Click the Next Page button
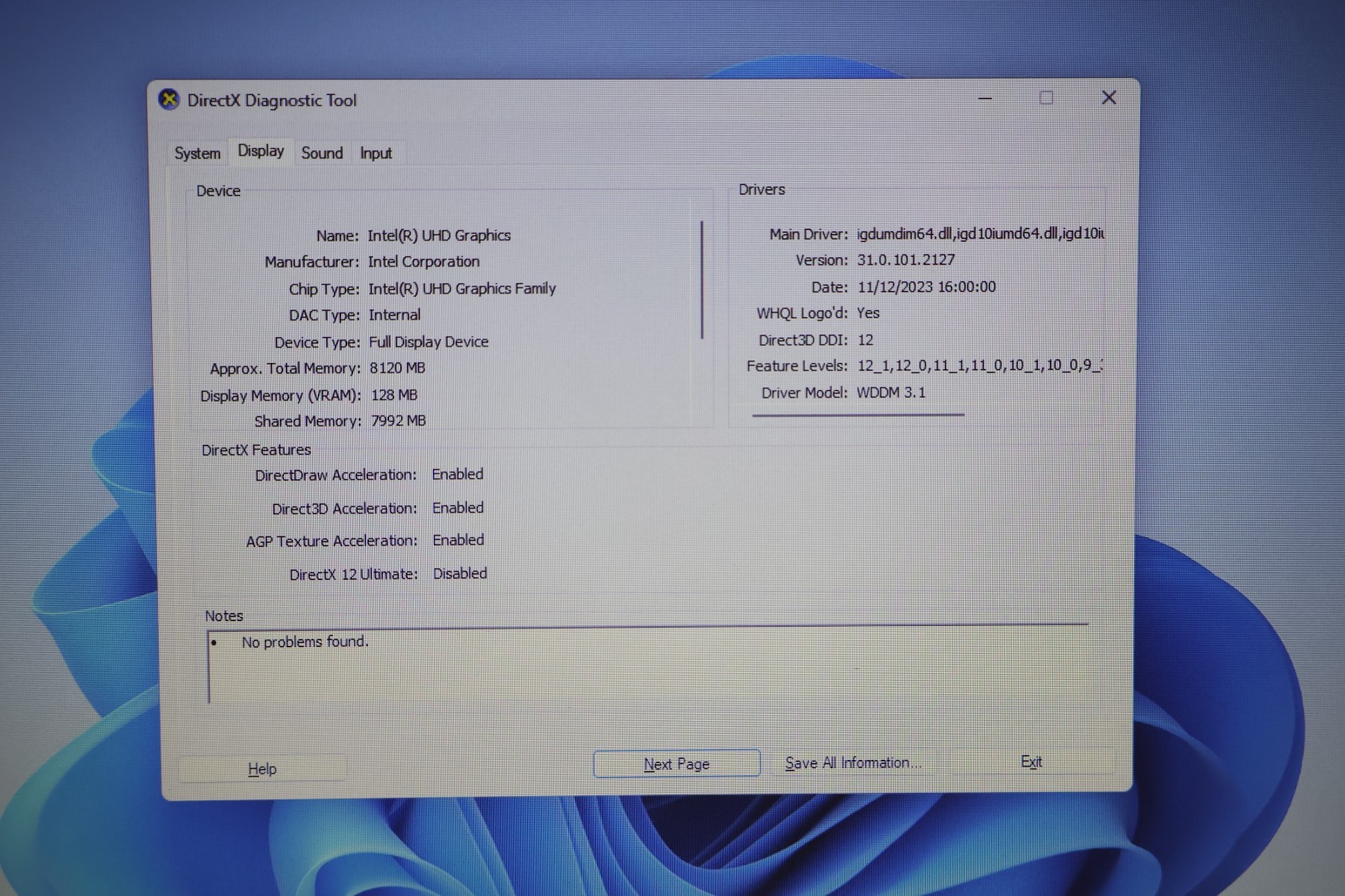Image resolution: width=1345 pixels, height=896 pixels. [677, 764]
